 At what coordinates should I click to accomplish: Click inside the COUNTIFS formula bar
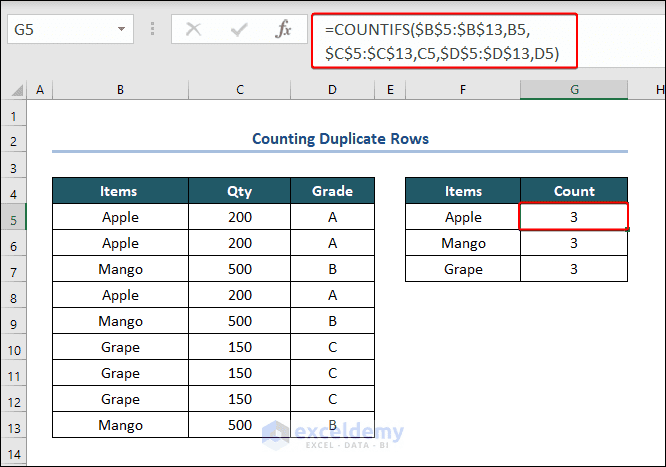pyautogui.click(x=444, y=41)
